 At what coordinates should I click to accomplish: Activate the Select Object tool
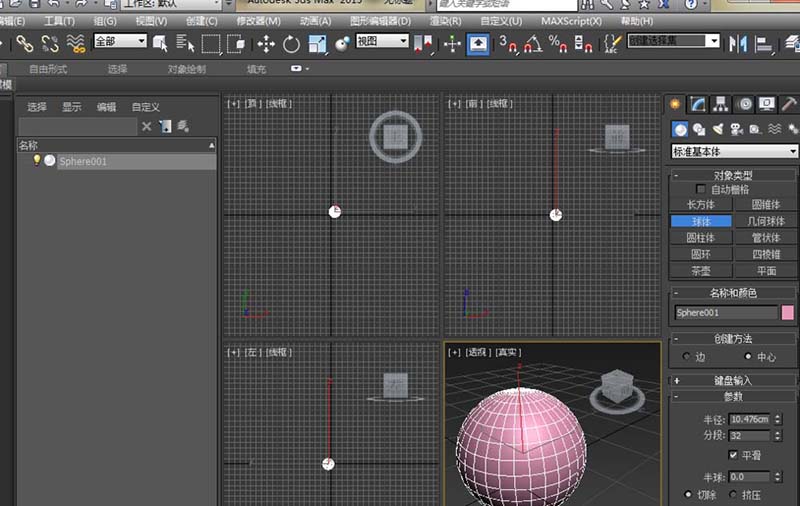click(x=160, y=44)
